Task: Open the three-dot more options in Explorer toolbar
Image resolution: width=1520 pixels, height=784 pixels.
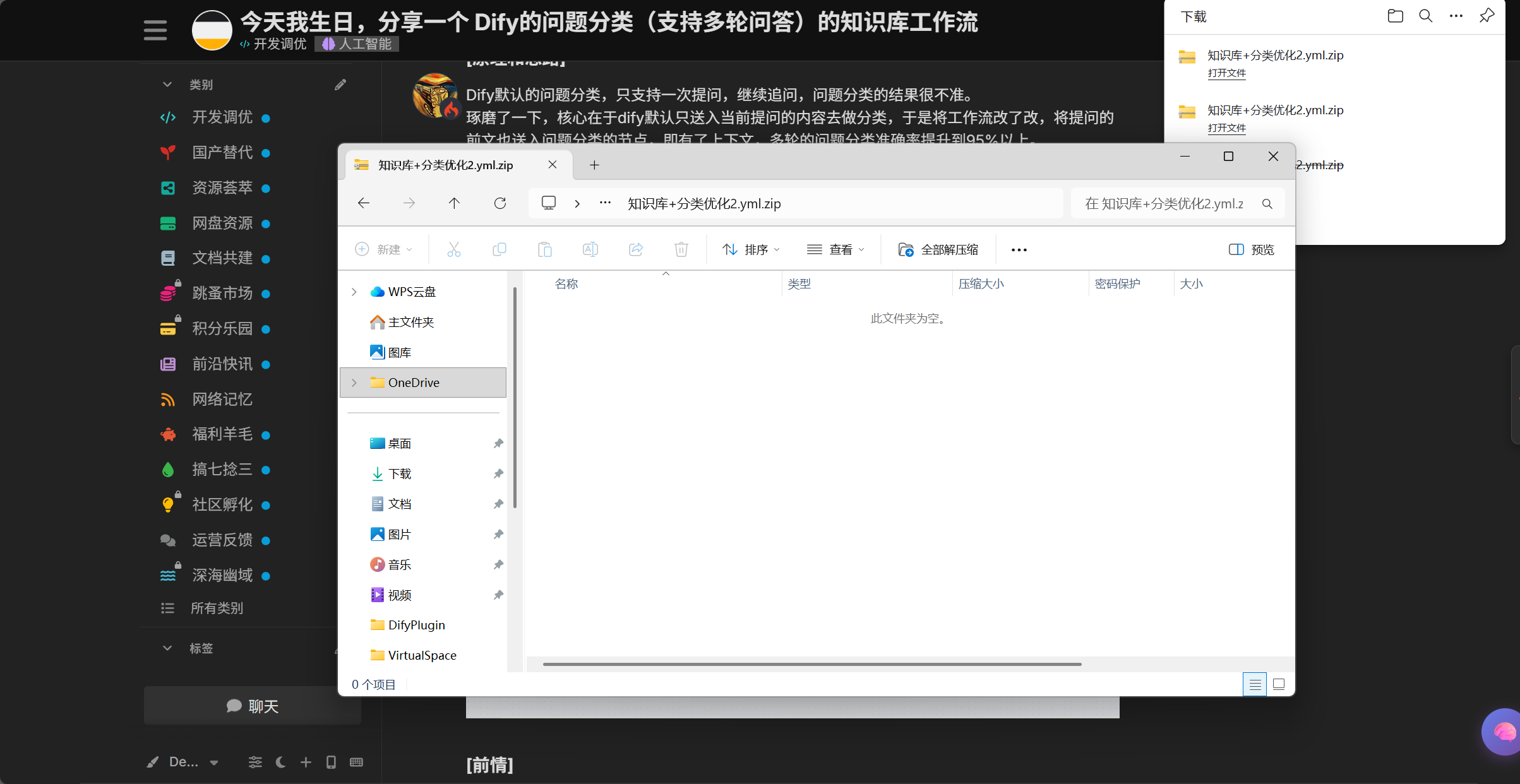Action: (x=1019, y=250)
